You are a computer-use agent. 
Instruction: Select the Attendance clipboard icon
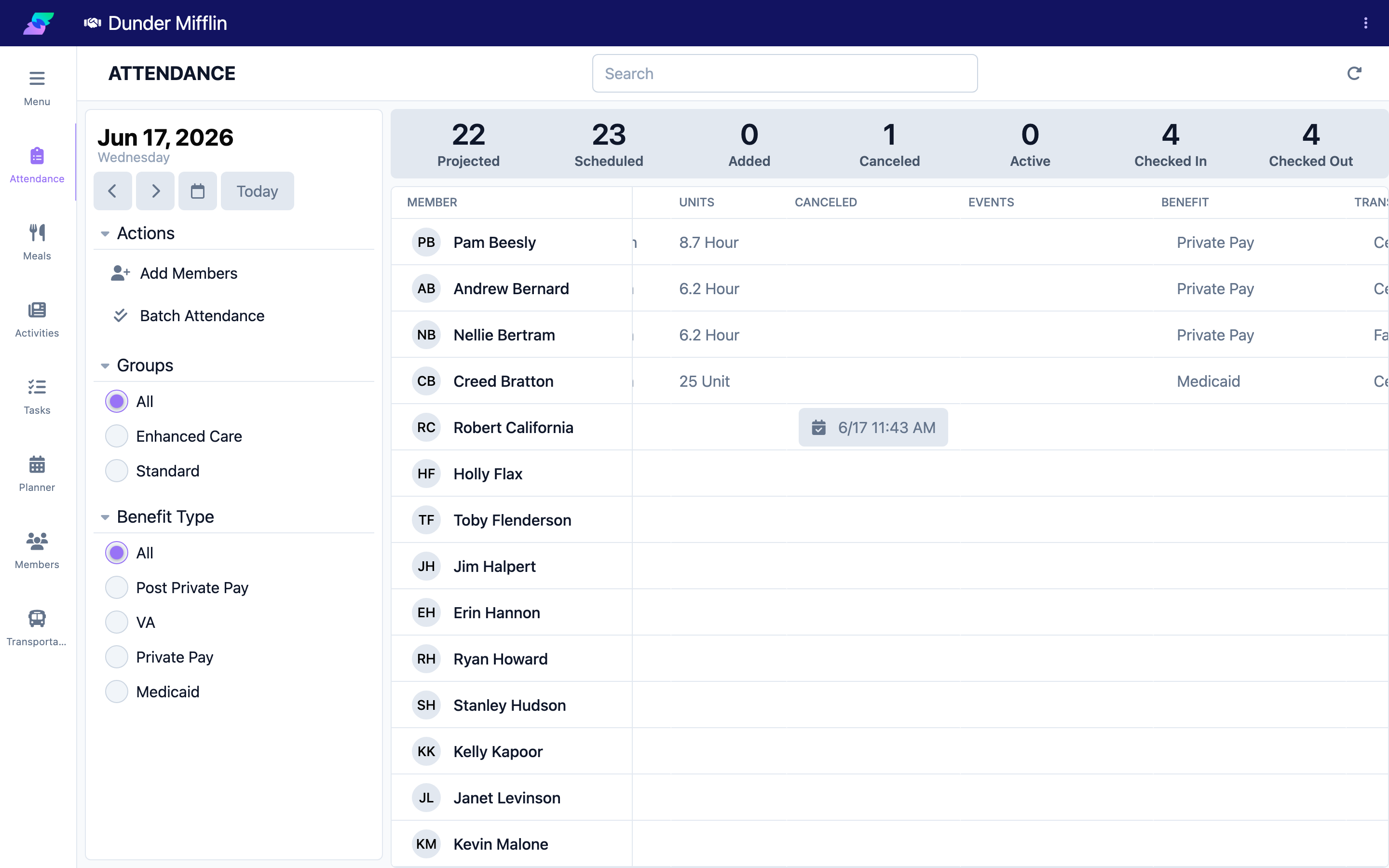(x=37, y=156)
